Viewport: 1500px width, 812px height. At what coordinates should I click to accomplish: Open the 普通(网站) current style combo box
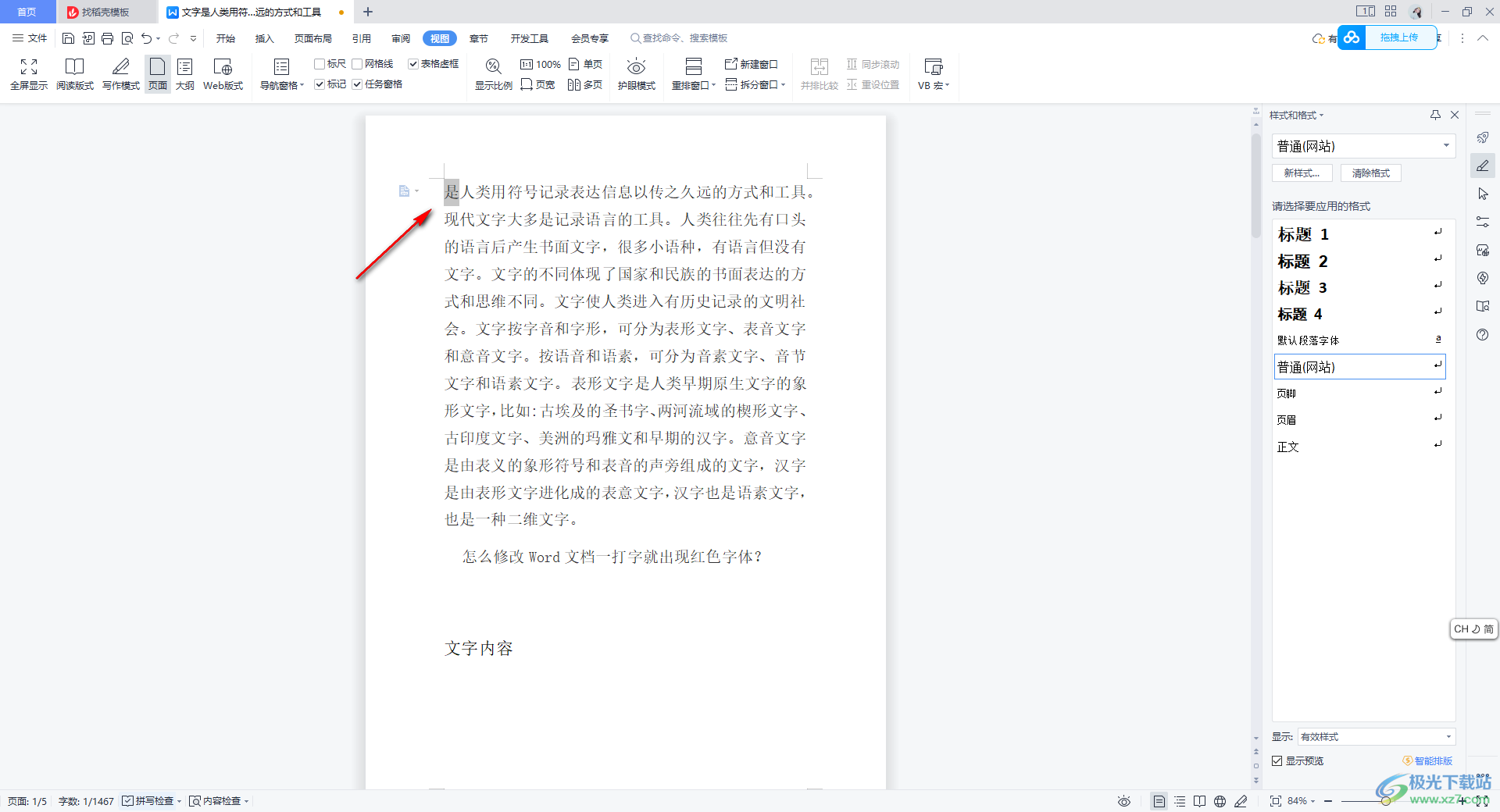click(x=1364, y=146)
